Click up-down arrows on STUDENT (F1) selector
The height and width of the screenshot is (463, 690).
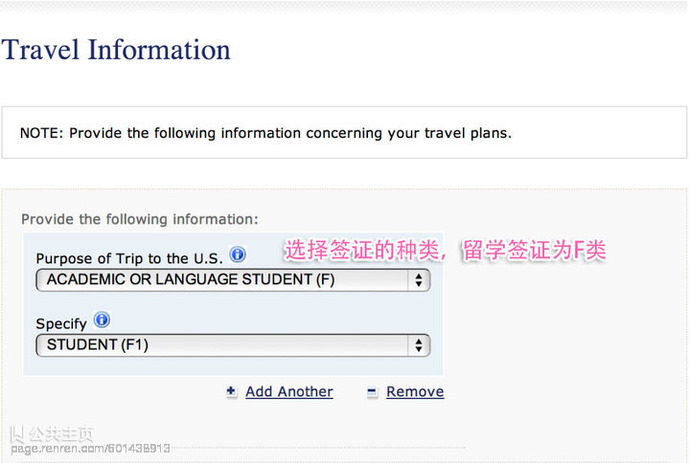click(418, 345)
